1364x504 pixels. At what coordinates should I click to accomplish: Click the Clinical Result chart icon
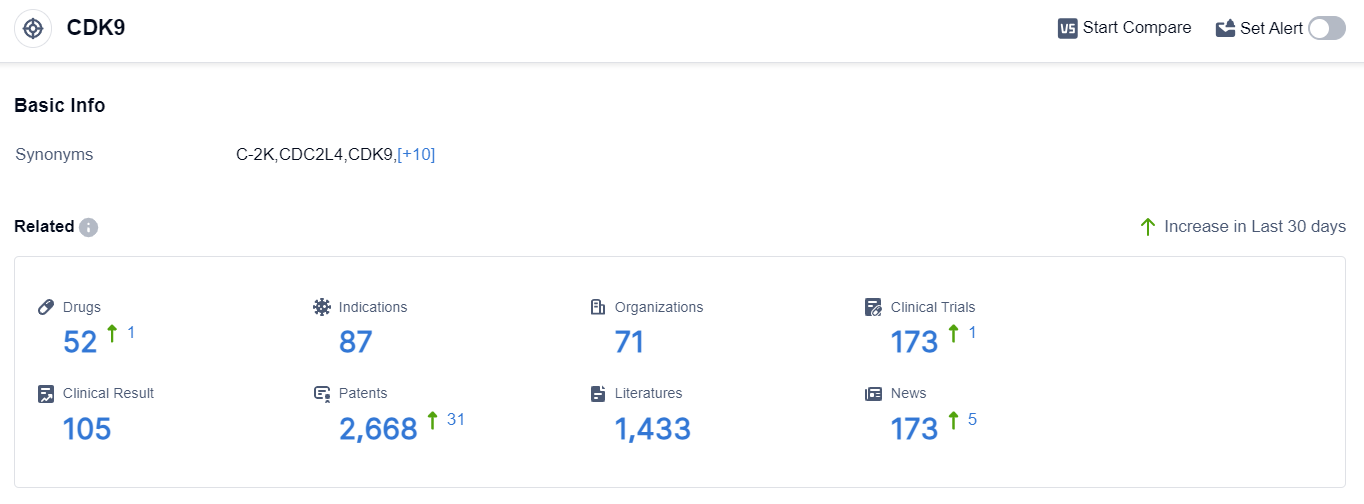(46, 393)
